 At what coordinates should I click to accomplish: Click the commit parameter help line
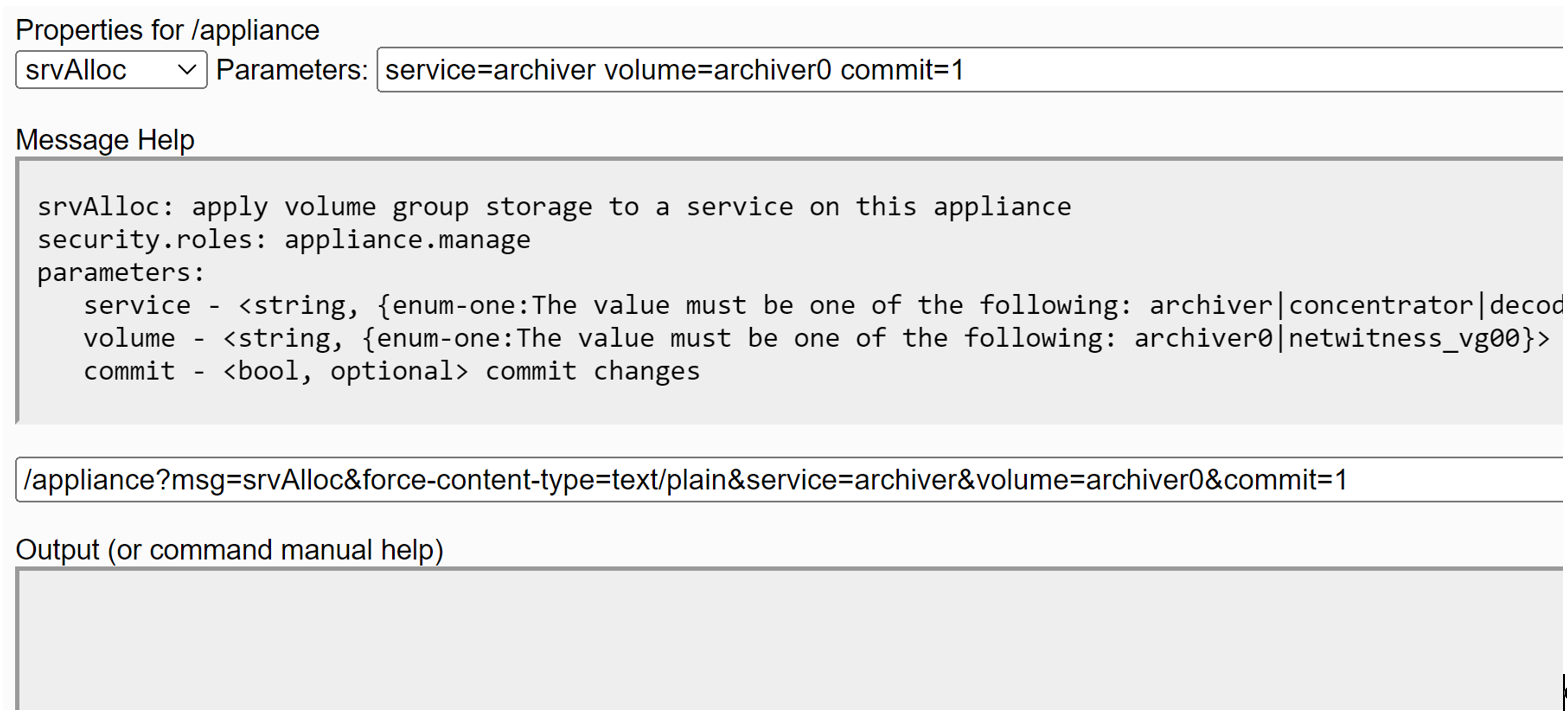tap(391, 371)
